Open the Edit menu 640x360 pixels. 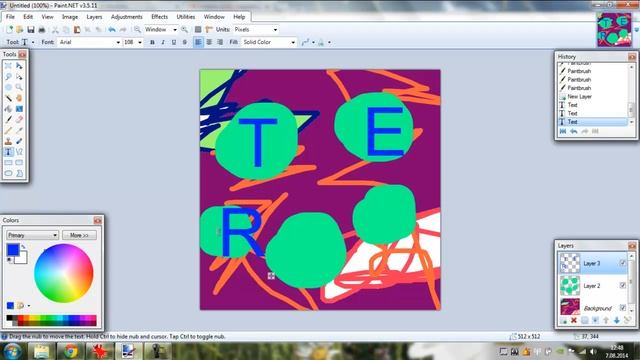pyautogui.click(x=28, y=17)
